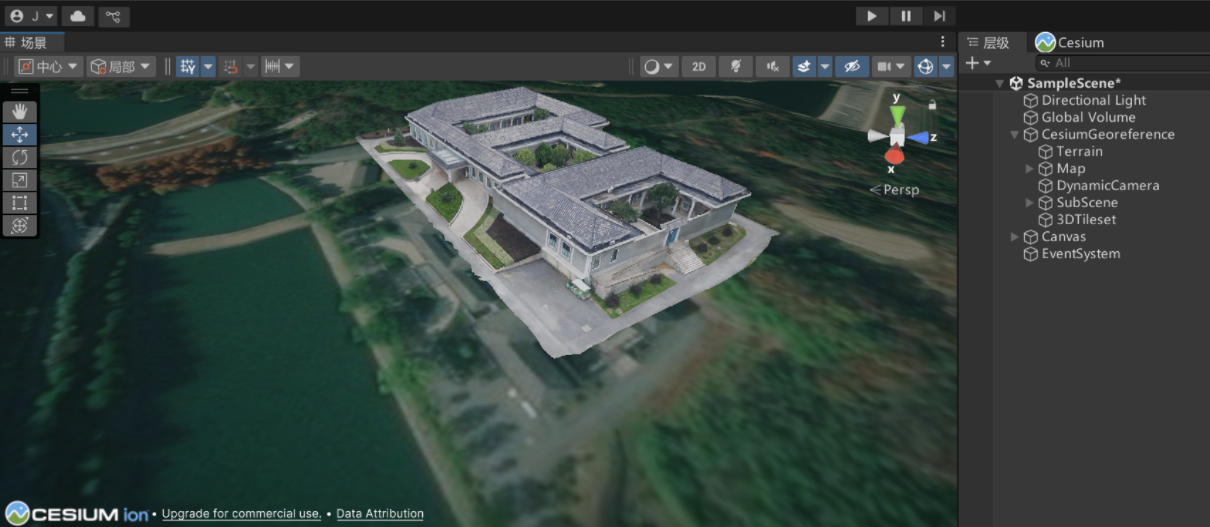Open the 中心 pivot mode dropdown
The height and width of the screenshot is (527, 1210).
click(x=49, y=67)
